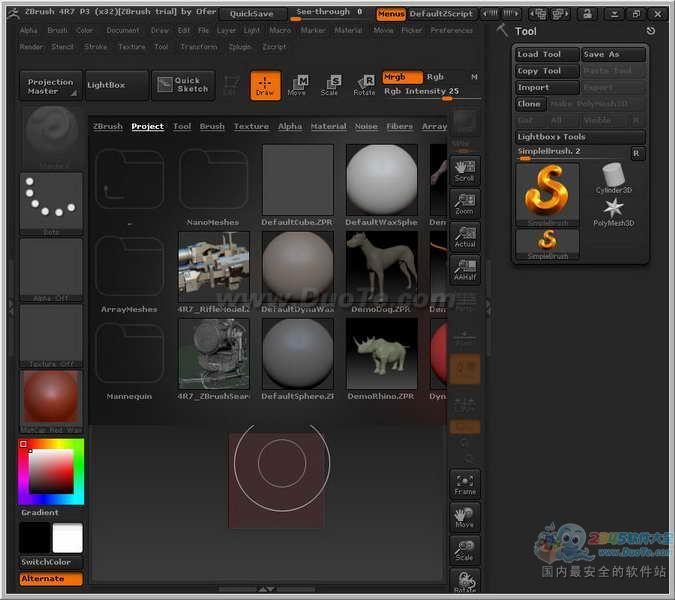
Task: Click the Load Tool button
Action: tap(547, 54)
